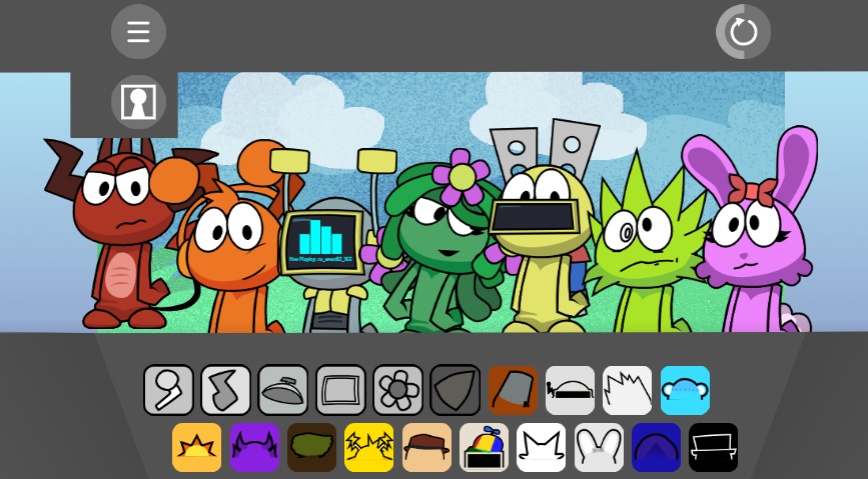
Task: Pick the silver bucket on brown icon
Action: pyautogui.click(x=513, y=390)
